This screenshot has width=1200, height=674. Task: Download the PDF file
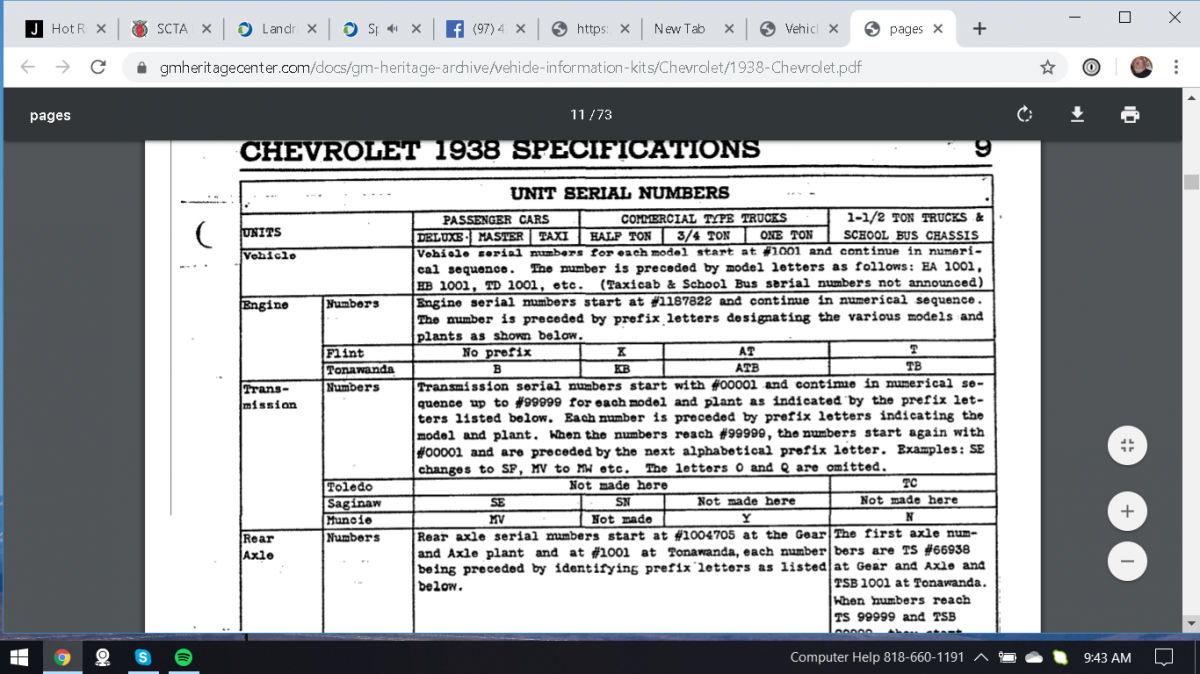tap(1077, 115)
